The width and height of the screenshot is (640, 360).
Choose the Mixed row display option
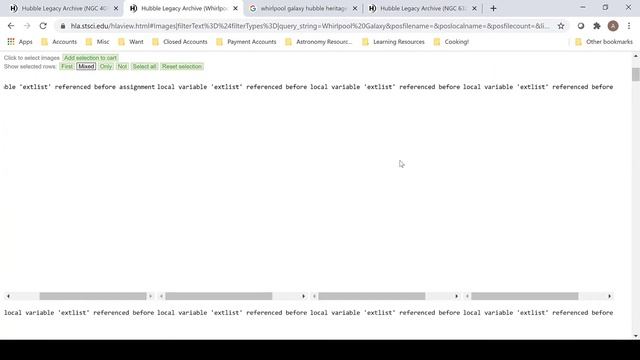[86, 67]
